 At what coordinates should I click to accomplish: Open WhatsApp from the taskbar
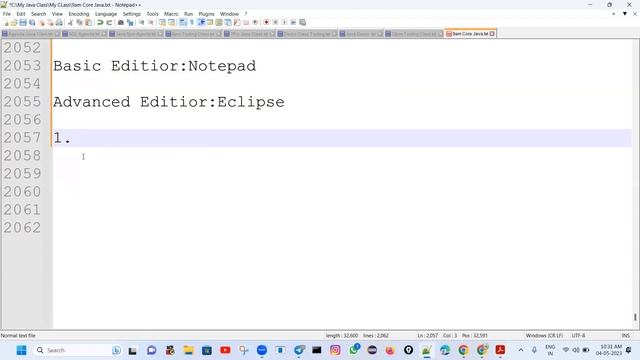pyautogui.click(x=353, y=350)
